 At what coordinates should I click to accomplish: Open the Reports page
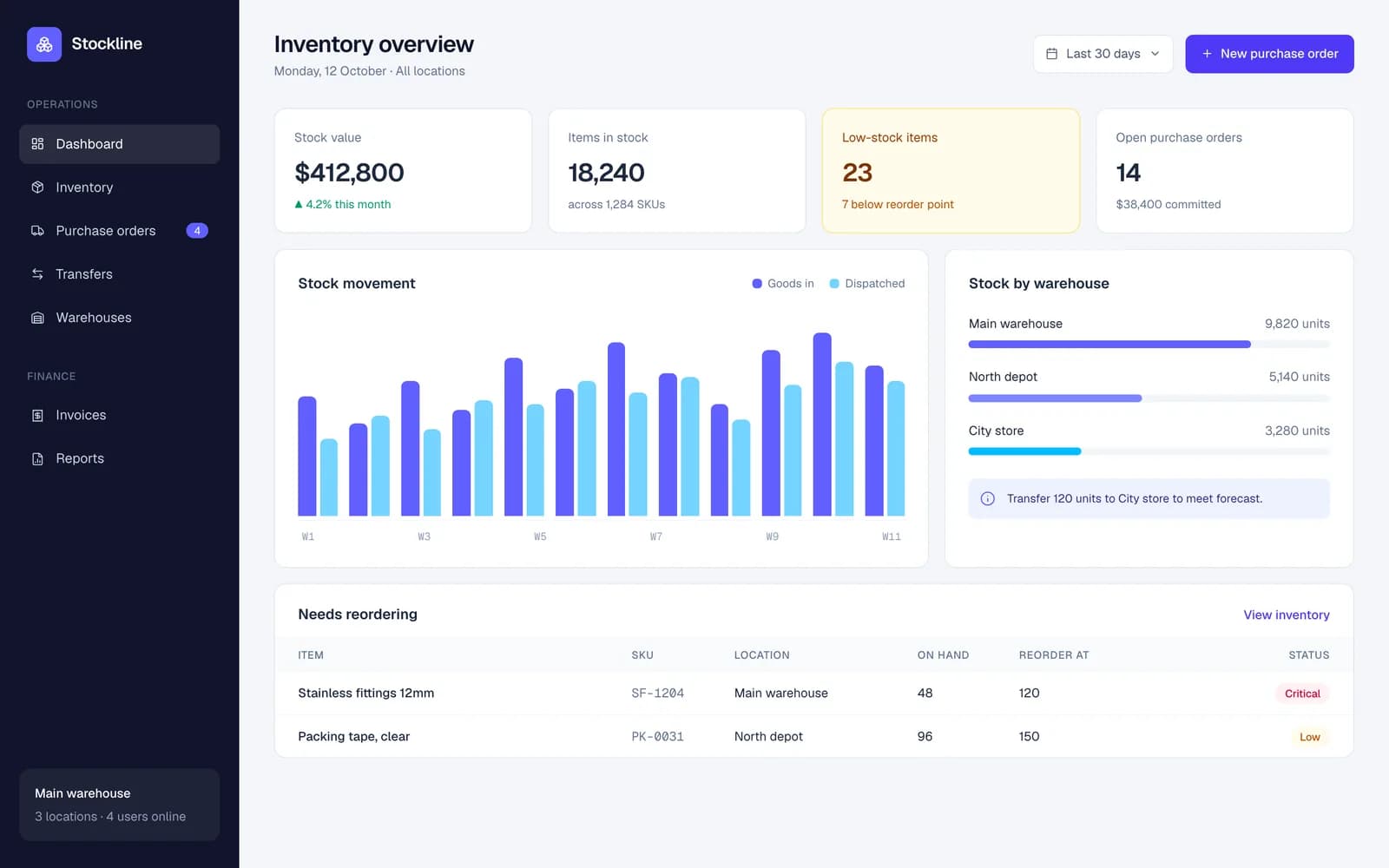(119, 459)
